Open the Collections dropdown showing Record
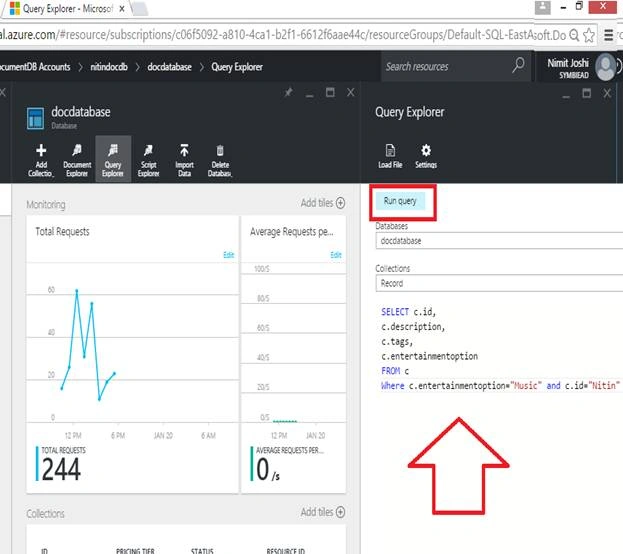Viewport: 623px width, 554px height. tap(499, 283)
